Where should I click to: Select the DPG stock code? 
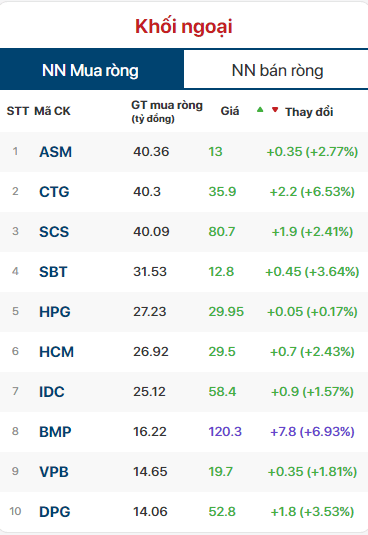pyautogui.click(x=55, y=511)
